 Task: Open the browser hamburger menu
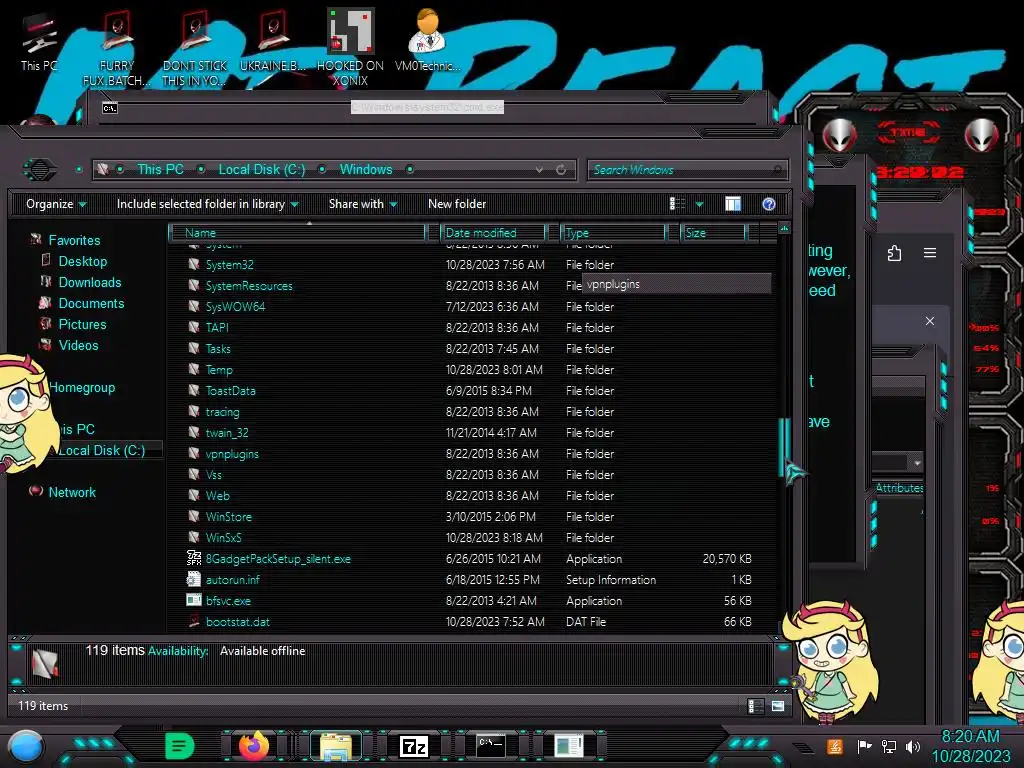(x=930, y=253)
